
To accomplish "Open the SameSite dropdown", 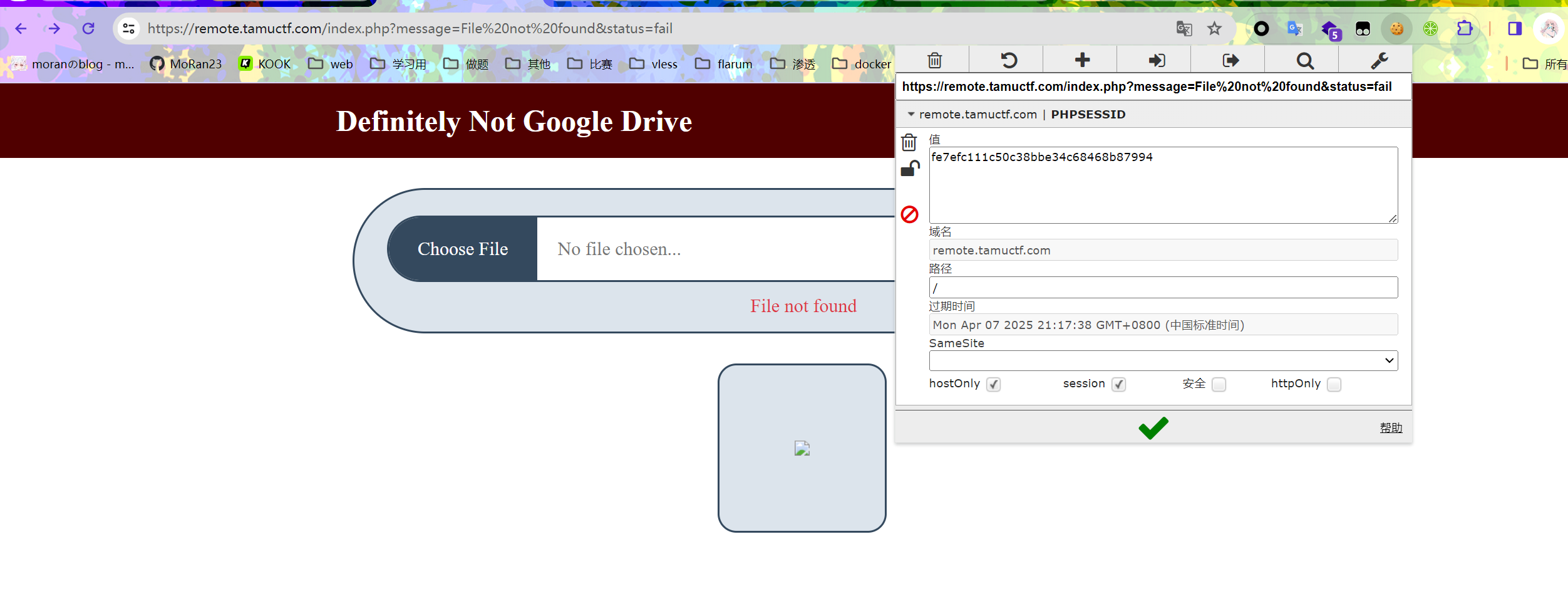I will [1163, 360].
